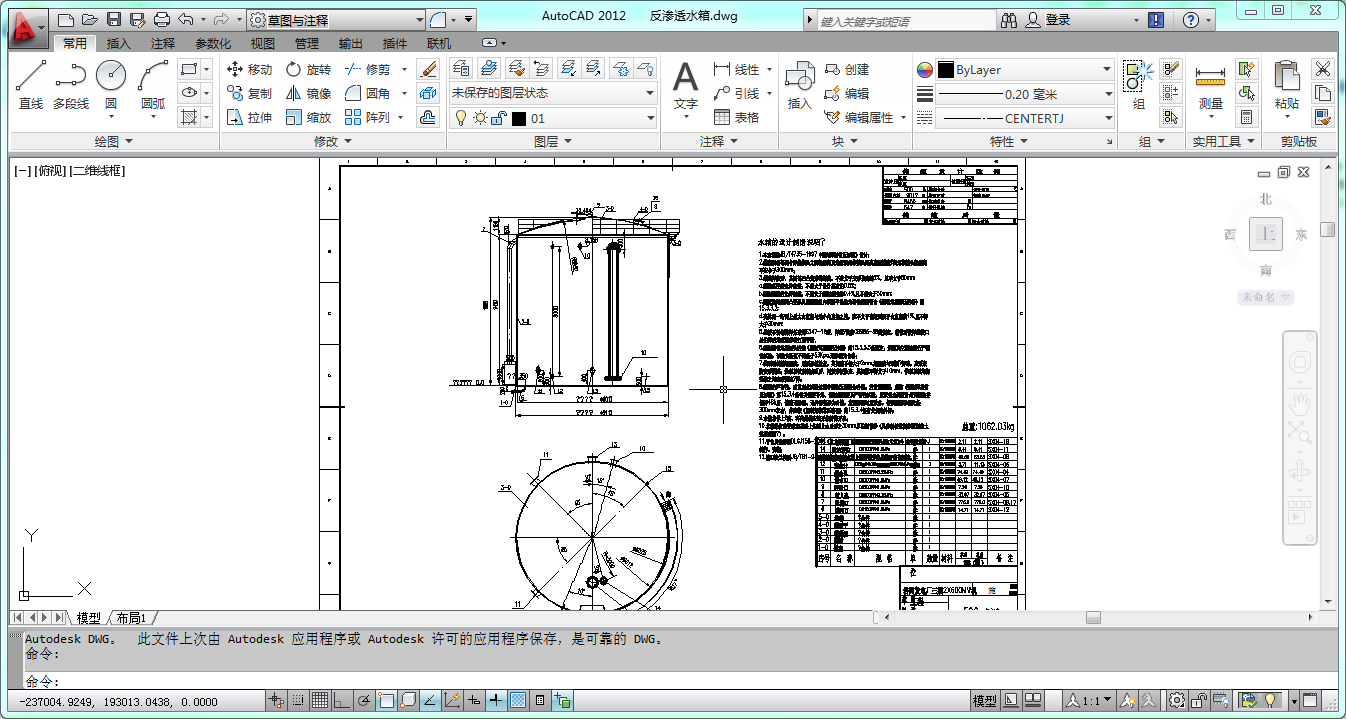This screenshot has width=1346, height=719.
Task: Click the 插入 (Insert block) button
Action: coord(800,85)
